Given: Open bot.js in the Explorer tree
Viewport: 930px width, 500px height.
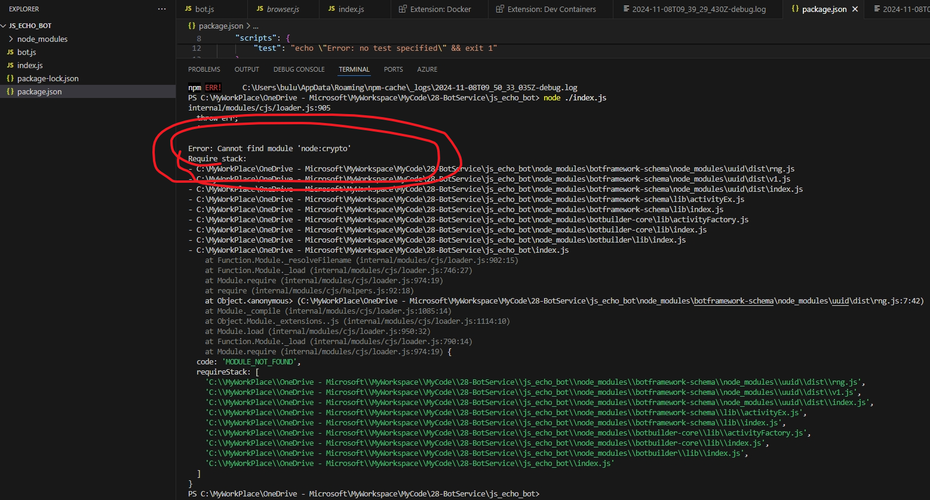Looking at the screenshot, I should 26,52.
